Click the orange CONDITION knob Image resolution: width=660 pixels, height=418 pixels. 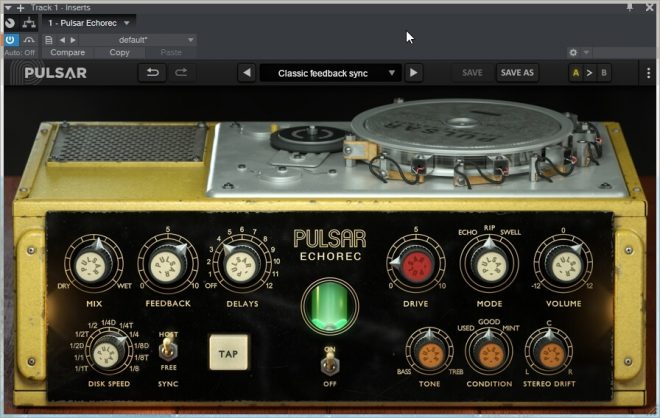(489, 353)
